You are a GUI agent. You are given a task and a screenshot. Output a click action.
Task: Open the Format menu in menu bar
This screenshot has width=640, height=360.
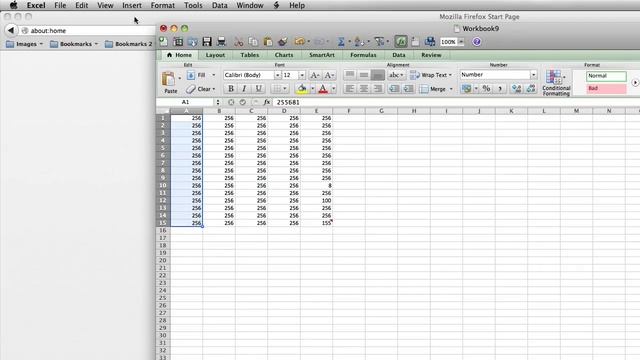(x=162, y=5)
